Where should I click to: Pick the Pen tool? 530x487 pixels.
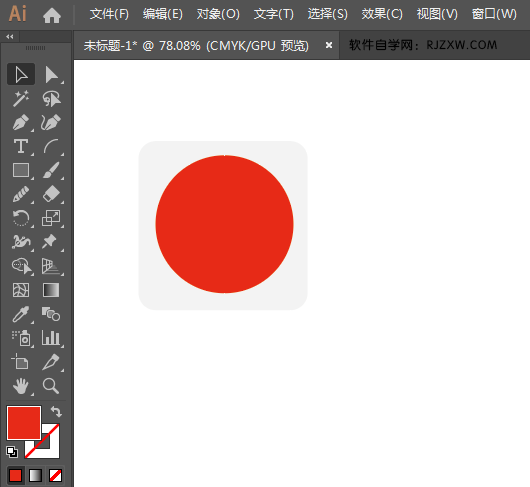click(21, 122)
